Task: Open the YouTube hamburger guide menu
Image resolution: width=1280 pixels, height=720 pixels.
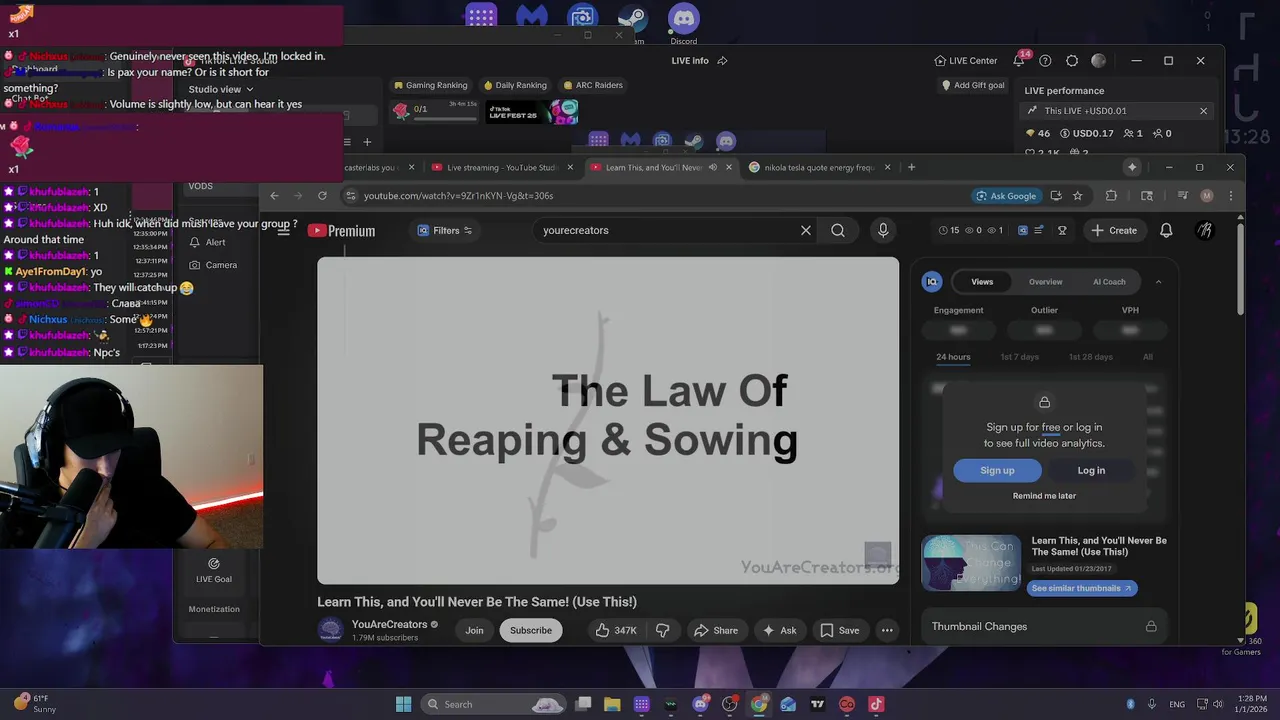Action: pyautogui.click(x=283, y=230)
